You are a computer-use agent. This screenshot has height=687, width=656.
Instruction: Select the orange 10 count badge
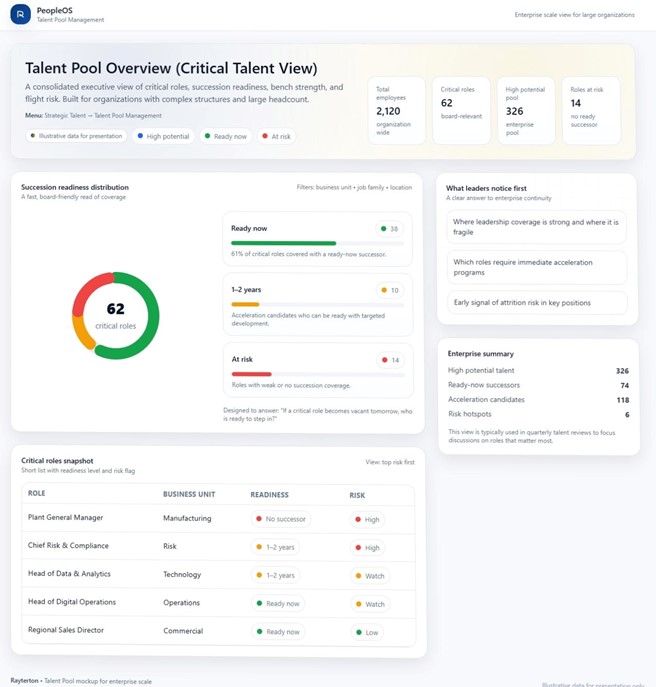click(x=389, y=291)
